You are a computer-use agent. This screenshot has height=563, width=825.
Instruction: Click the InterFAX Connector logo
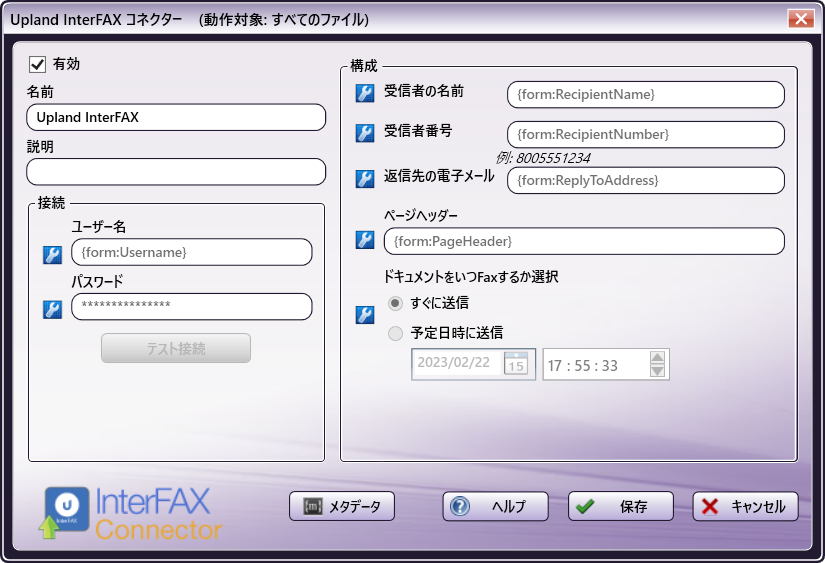coord(130,513)
